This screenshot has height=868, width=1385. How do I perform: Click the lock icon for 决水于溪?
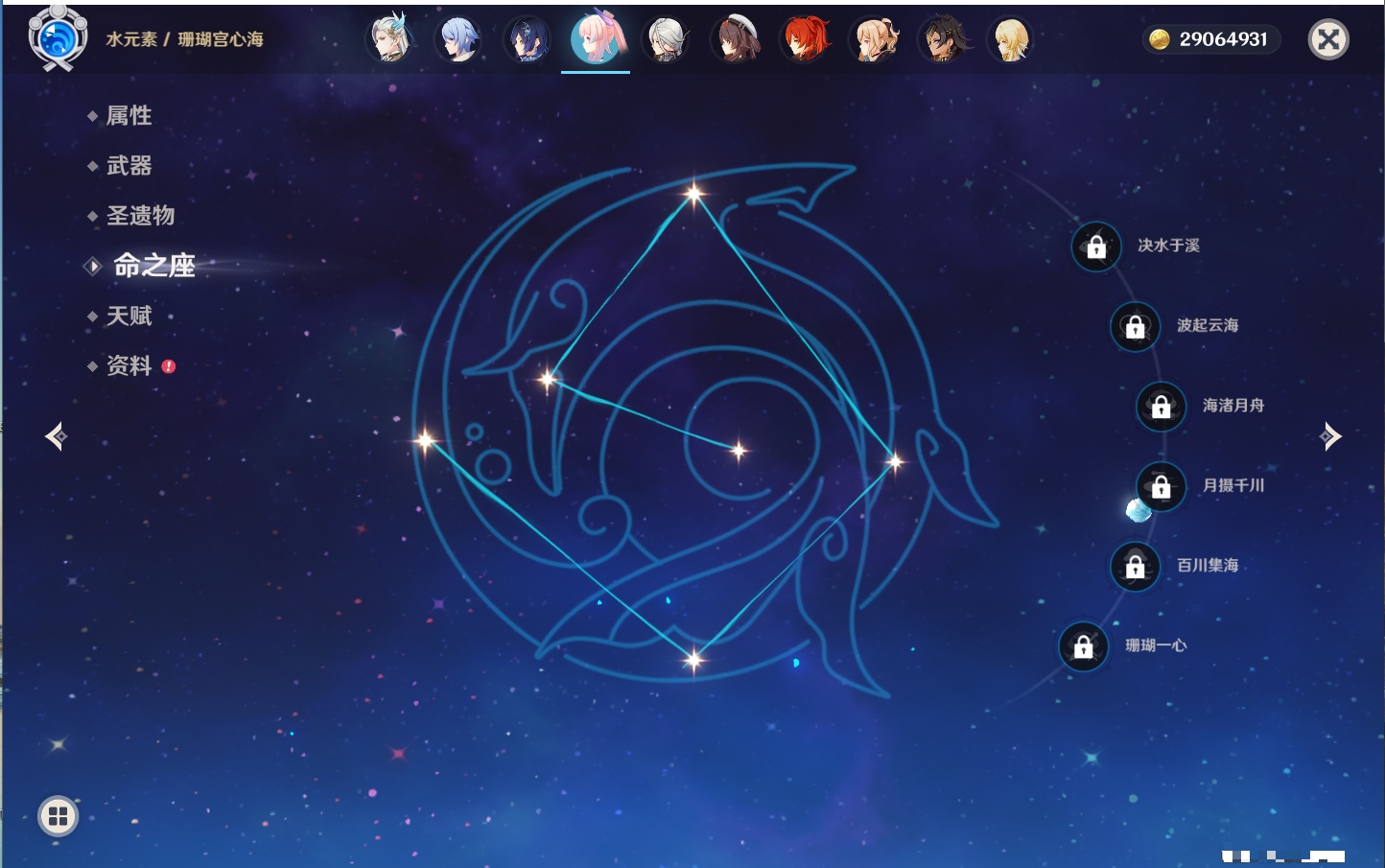(1096, 246)
